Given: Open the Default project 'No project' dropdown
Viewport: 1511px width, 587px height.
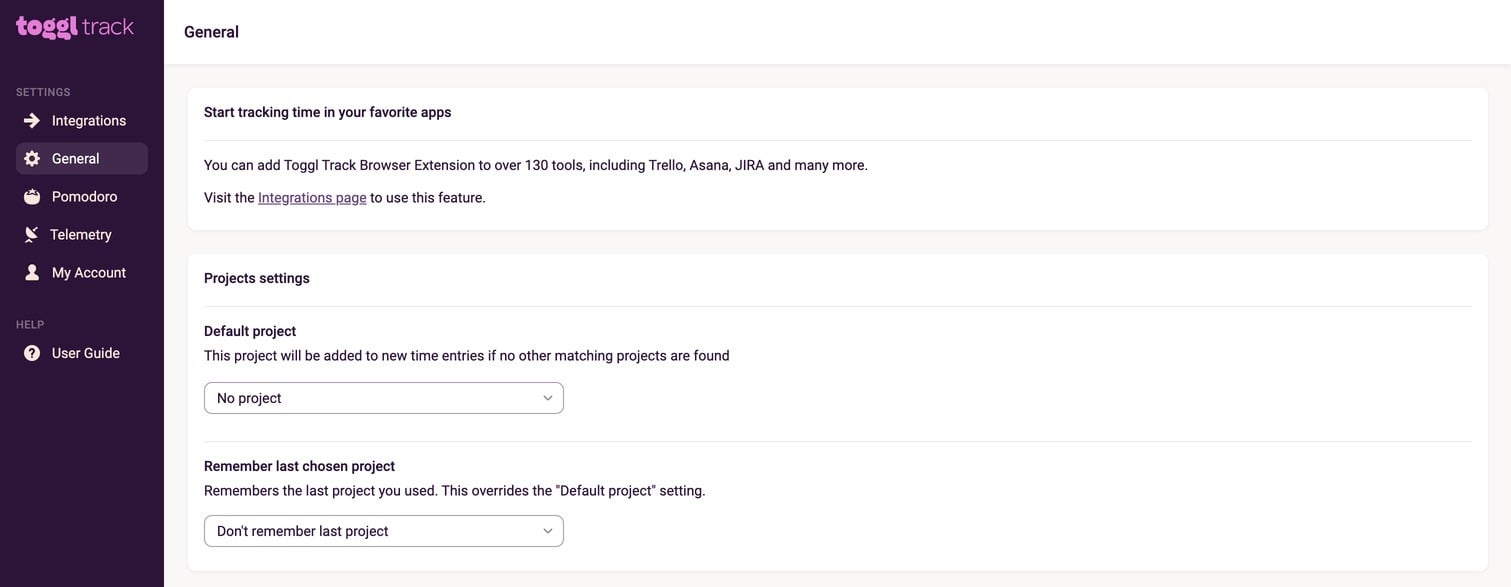Looking at the screenshot, I should coord(370,398).
